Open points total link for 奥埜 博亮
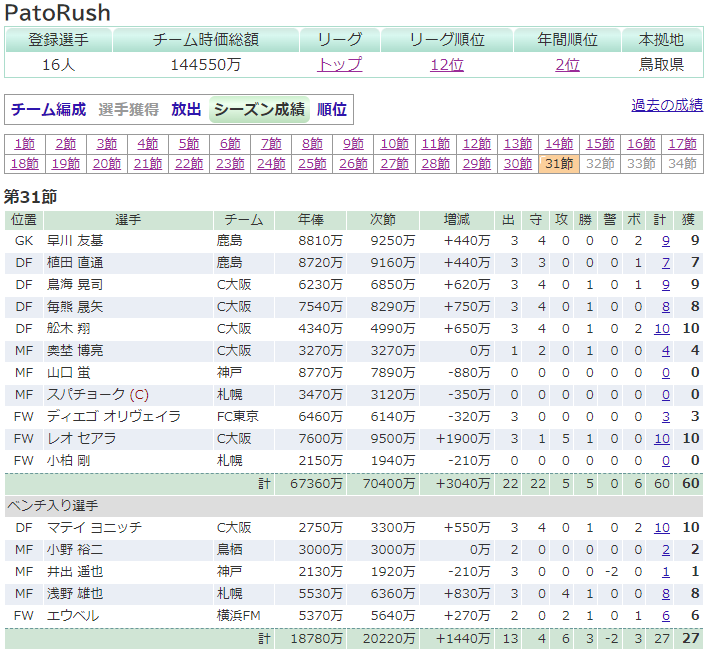Viewport: 705px width, 652px height. [x=665, y=351]
